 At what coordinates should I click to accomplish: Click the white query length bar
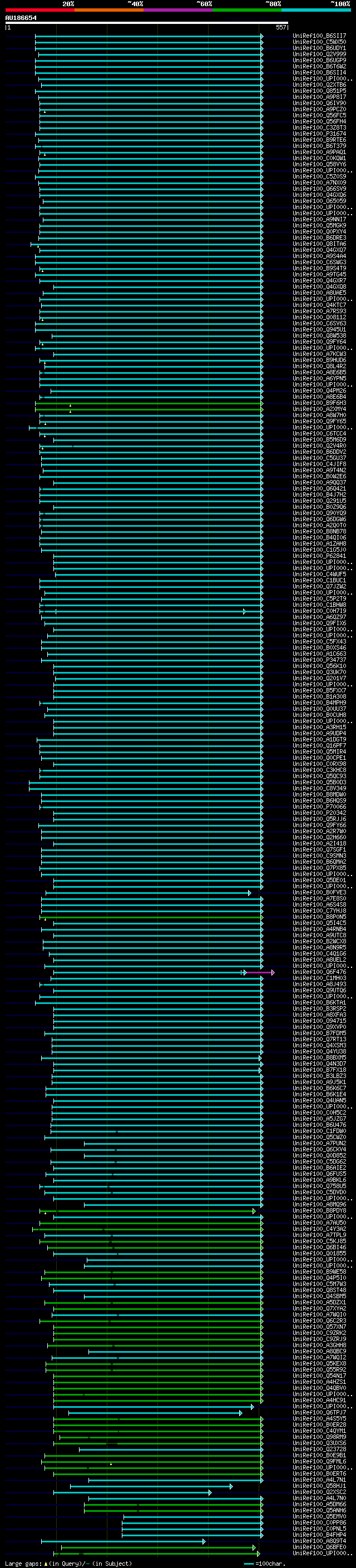(147, 23)
